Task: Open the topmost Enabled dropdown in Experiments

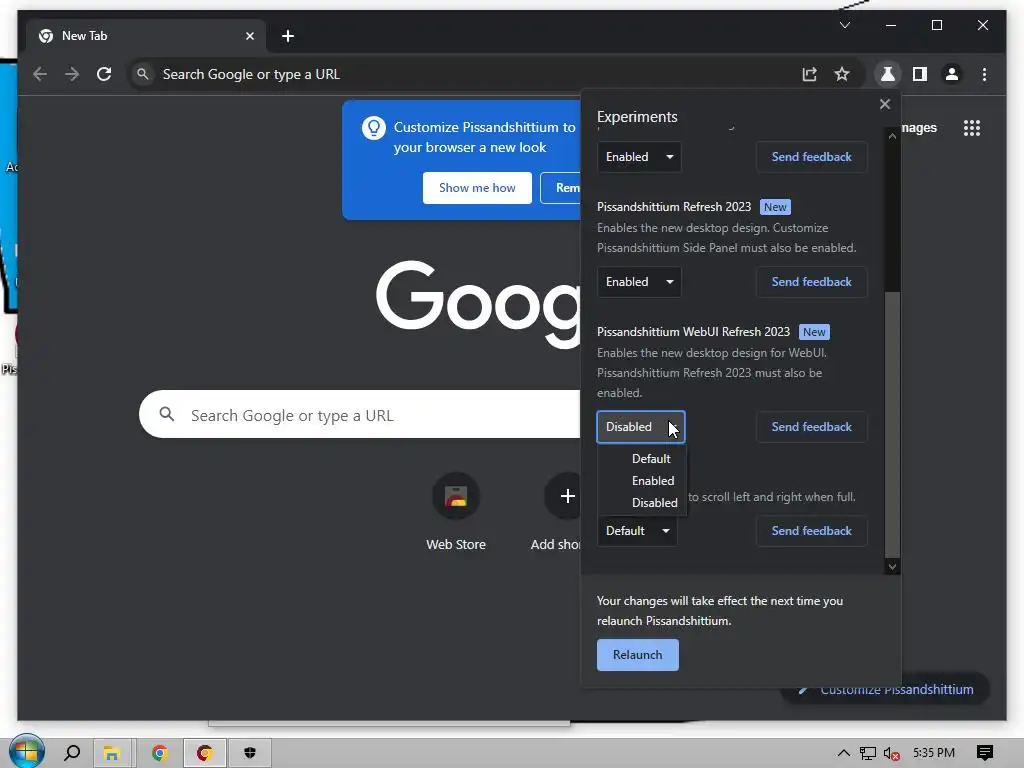Action: (639, 157)
